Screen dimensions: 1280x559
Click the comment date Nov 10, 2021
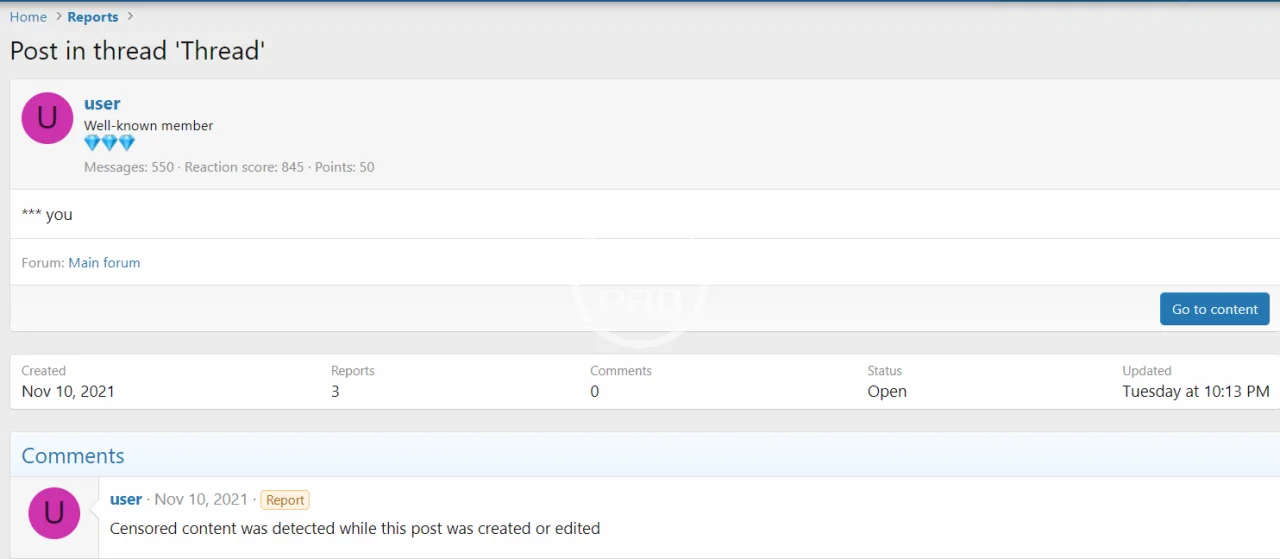point(201,499)
